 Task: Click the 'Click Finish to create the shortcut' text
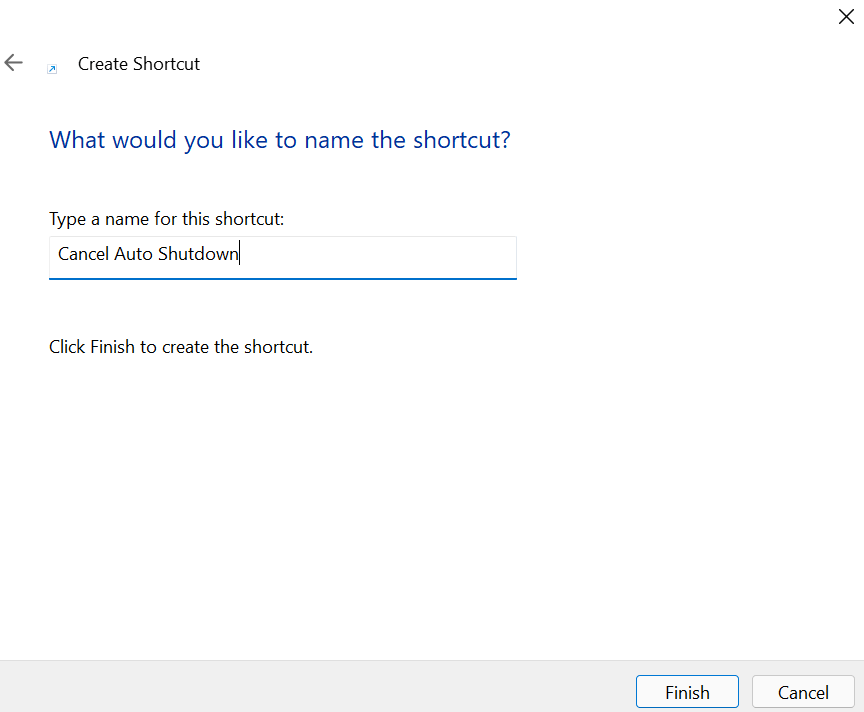(x=181, y=346)
